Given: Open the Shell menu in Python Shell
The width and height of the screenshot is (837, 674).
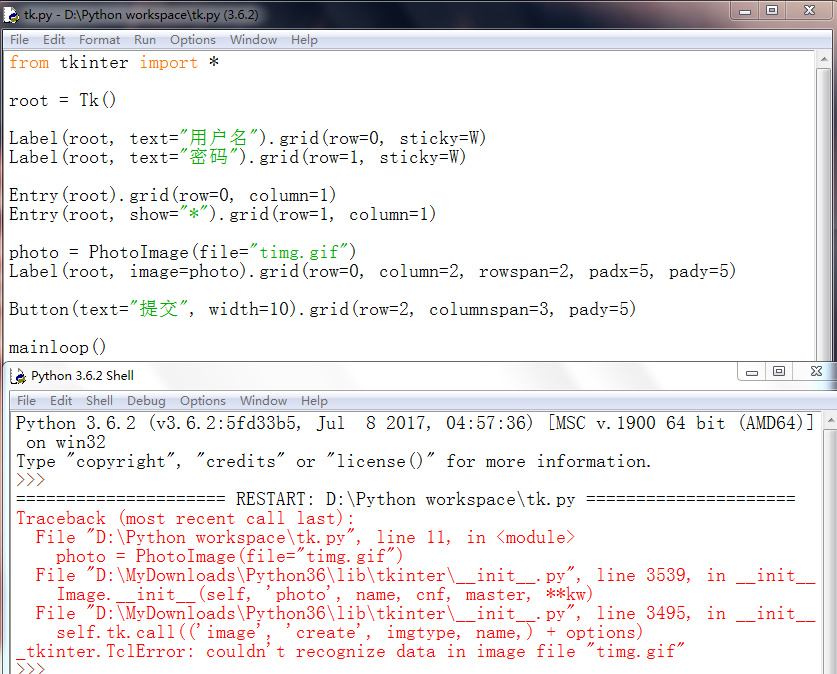Looking at the screenshot, I should pos(99,400).
